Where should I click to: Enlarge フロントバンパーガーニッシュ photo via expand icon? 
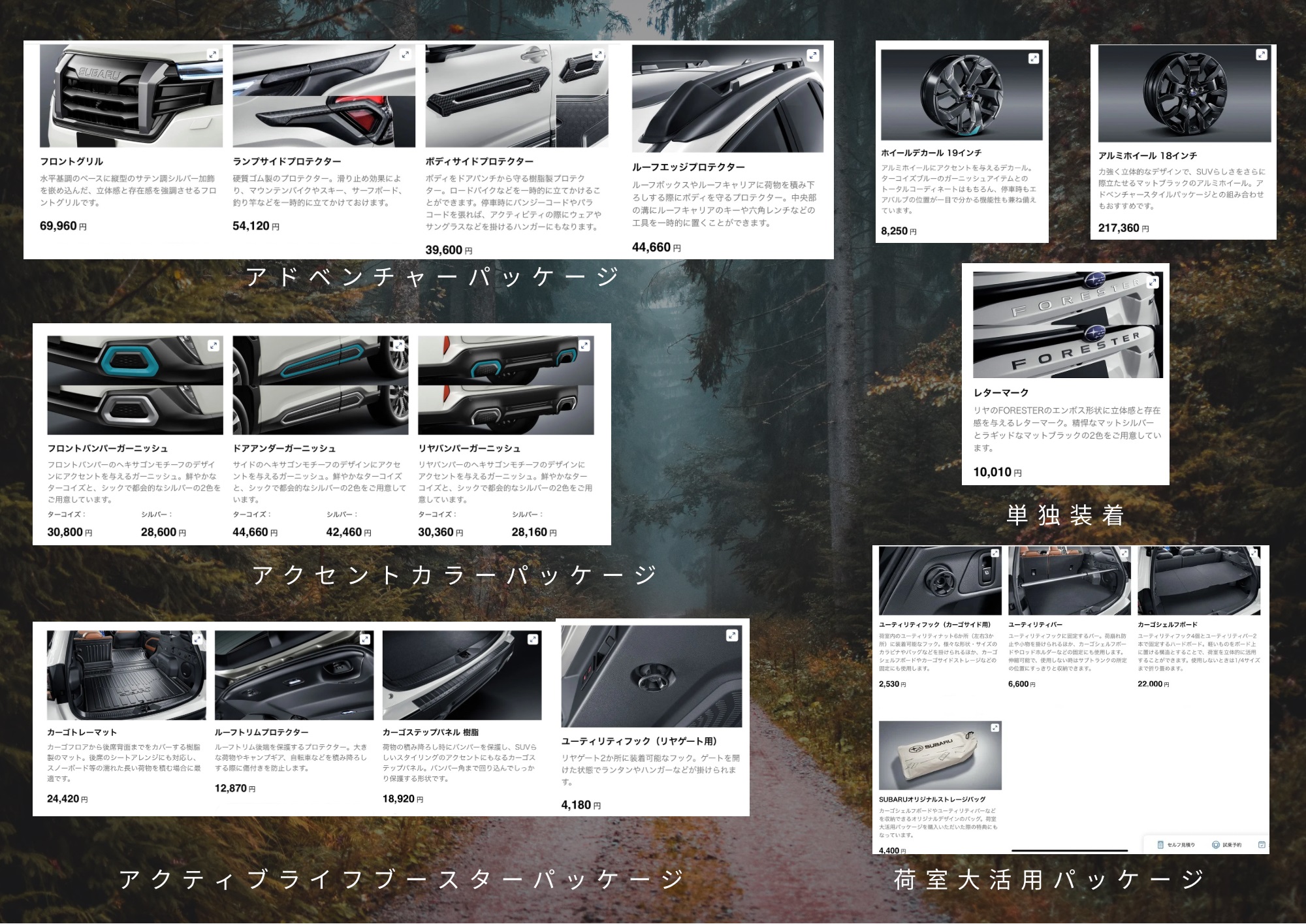(x=213, y=345)
